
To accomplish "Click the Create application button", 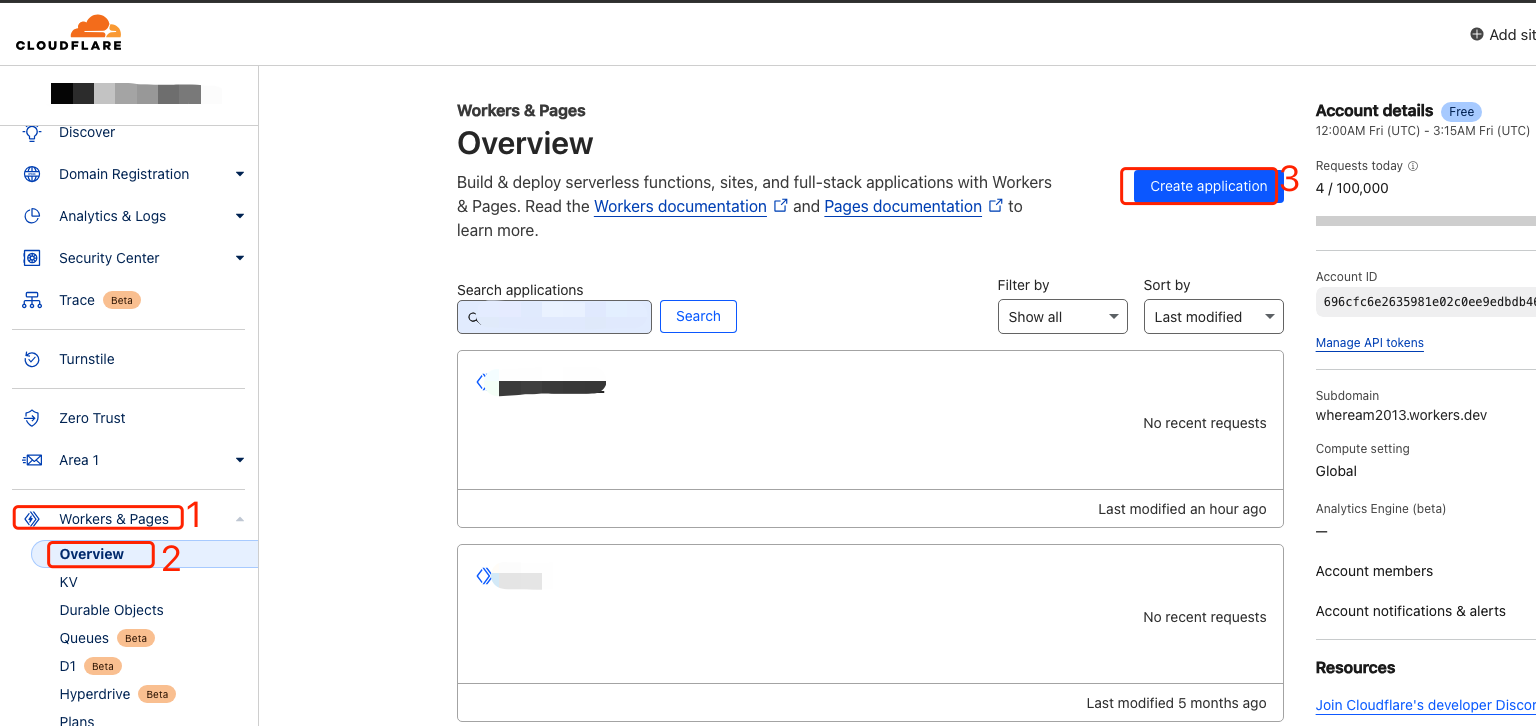I will (x=1209, y=186).
